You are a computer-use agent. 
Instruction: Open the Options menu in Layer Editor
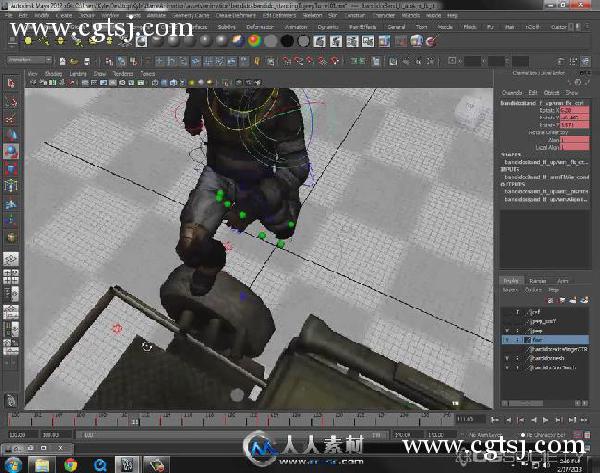click(533, 290)
